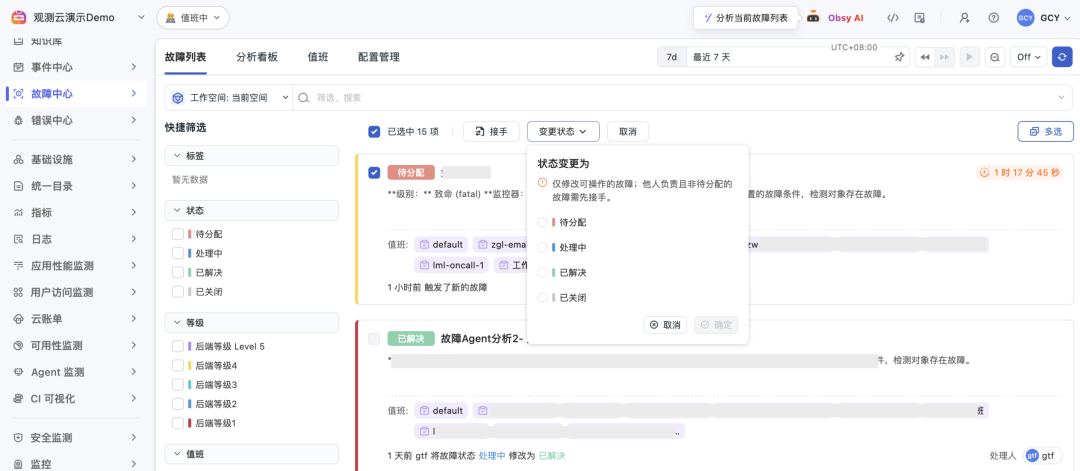Open 安全监测 in sidebar
The width and height of the screenshot is (1080, 471).
point(76,438)
